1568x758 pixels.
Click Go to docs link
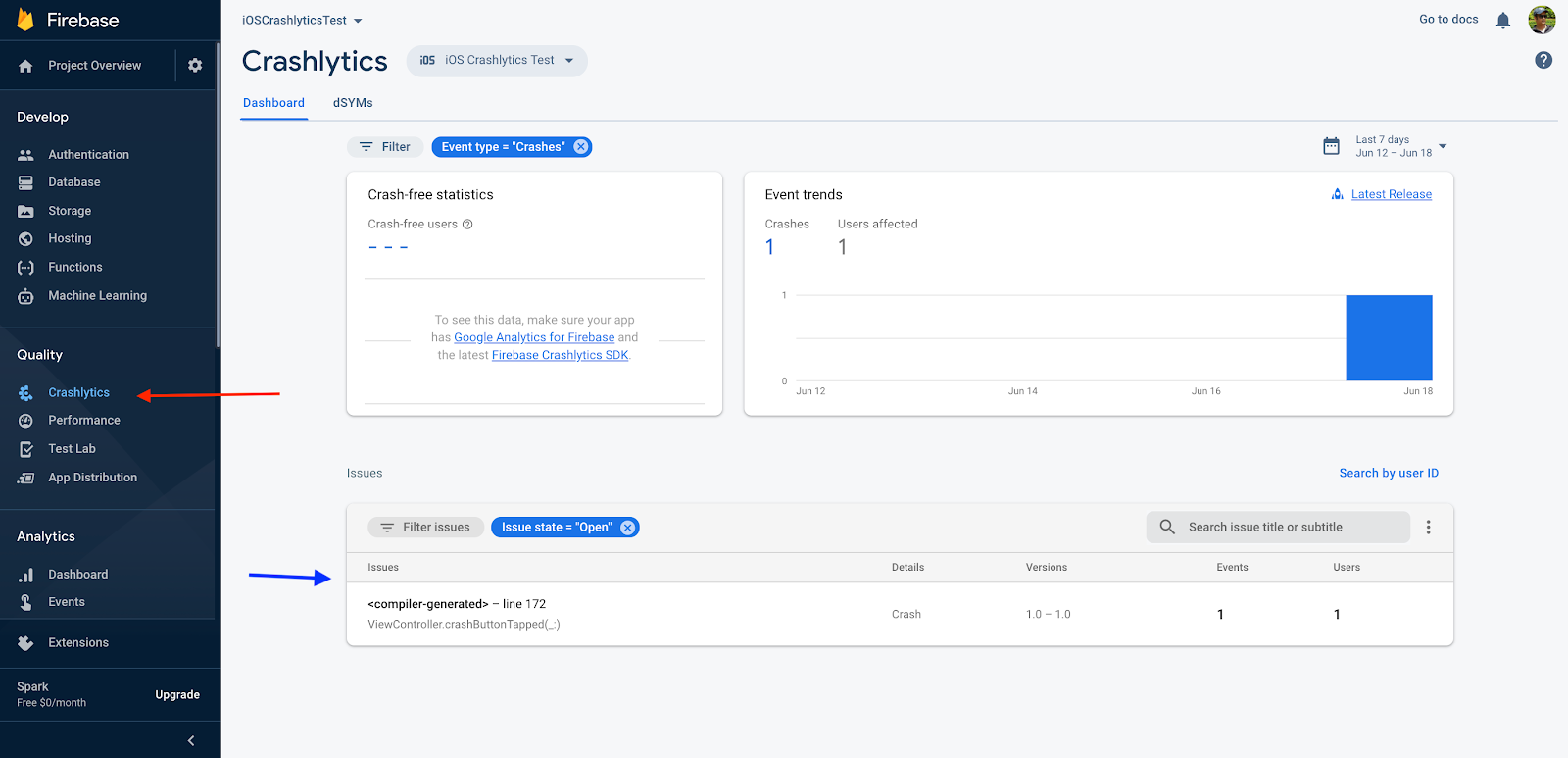(x=1448, y=19)
